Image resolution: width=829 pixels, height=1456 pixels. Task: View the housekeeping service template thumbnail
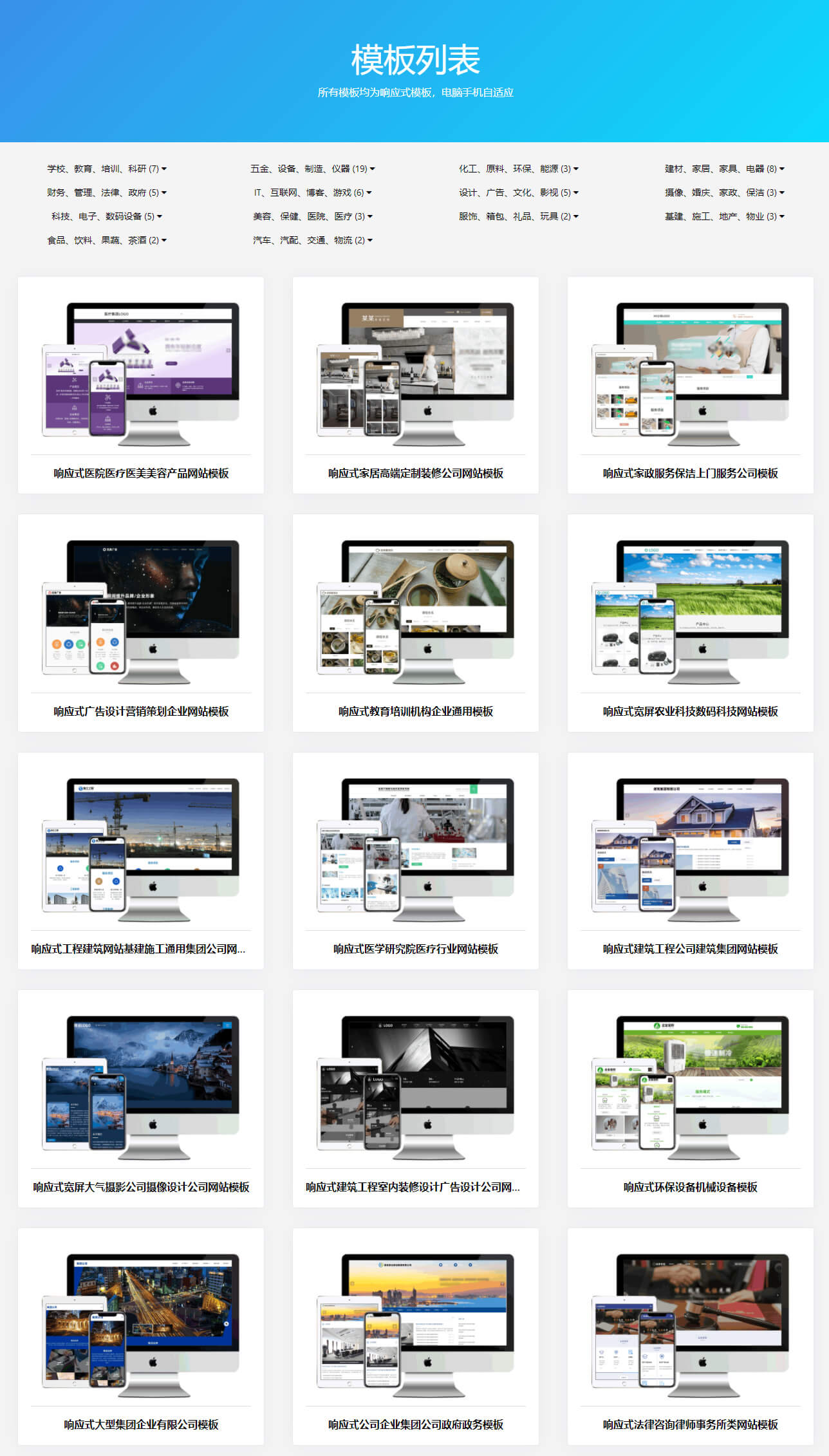click(x=691, y=373)
